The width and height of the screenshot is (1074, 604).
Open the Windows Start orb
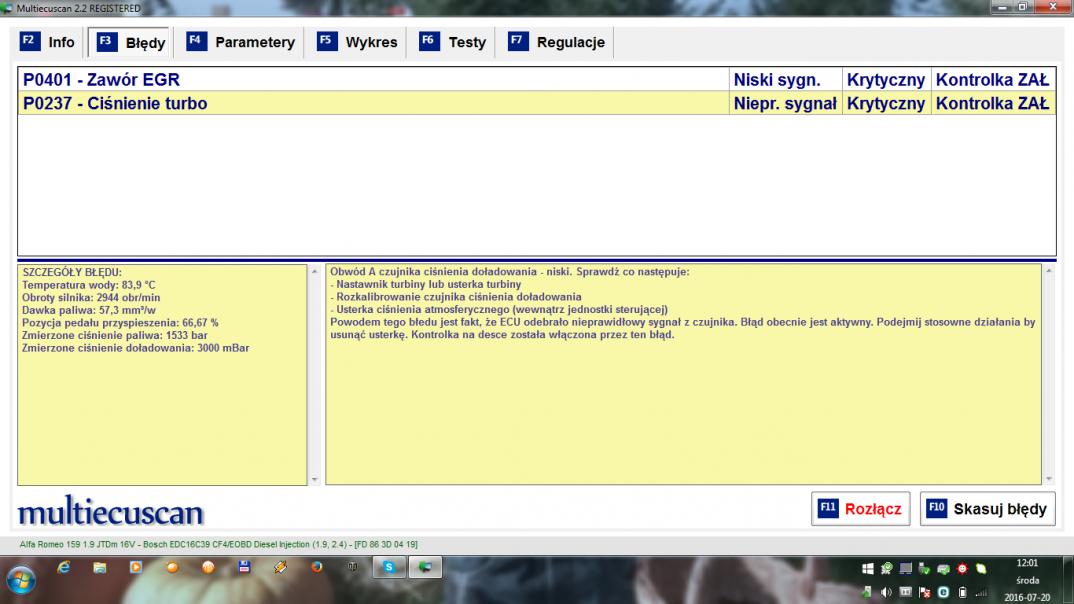tap(21, 581)
